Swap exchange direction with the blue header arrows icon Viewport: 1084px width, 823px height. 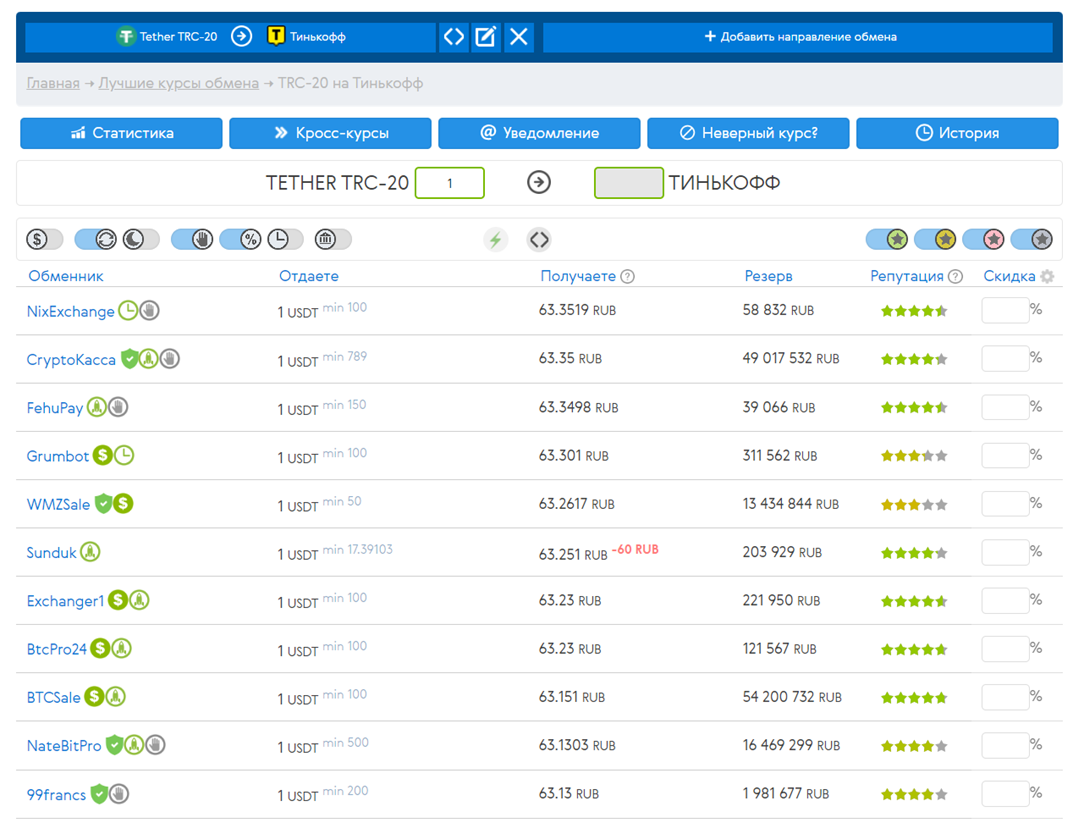click(x=454, y=37)
